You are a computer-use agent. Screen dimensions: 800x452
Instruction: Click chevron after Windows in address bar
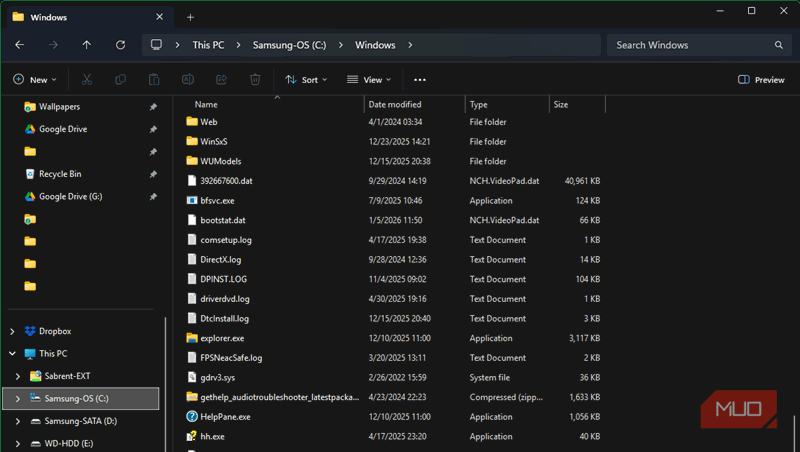410,45
